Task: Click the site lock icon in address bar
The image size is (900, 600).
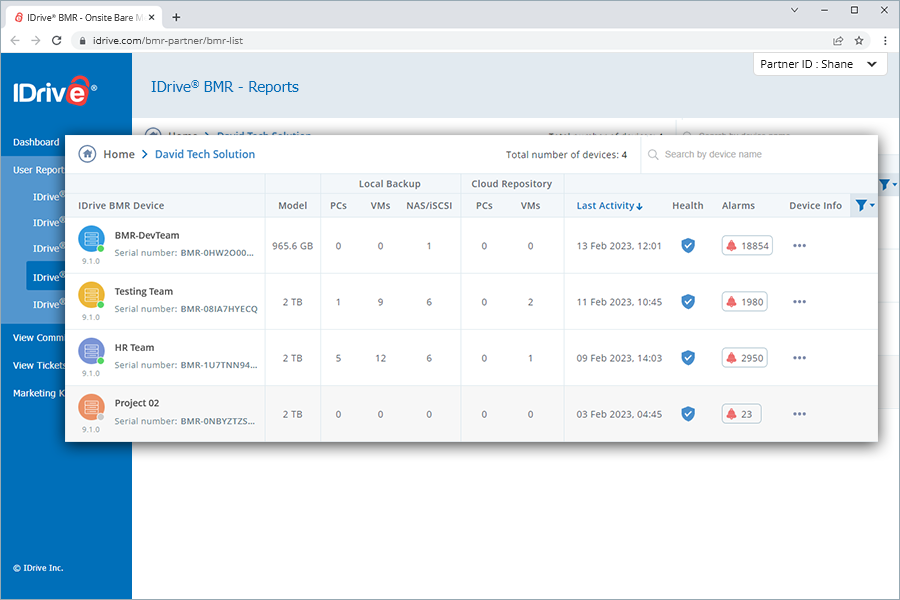Action: click(x=82, y=41)
